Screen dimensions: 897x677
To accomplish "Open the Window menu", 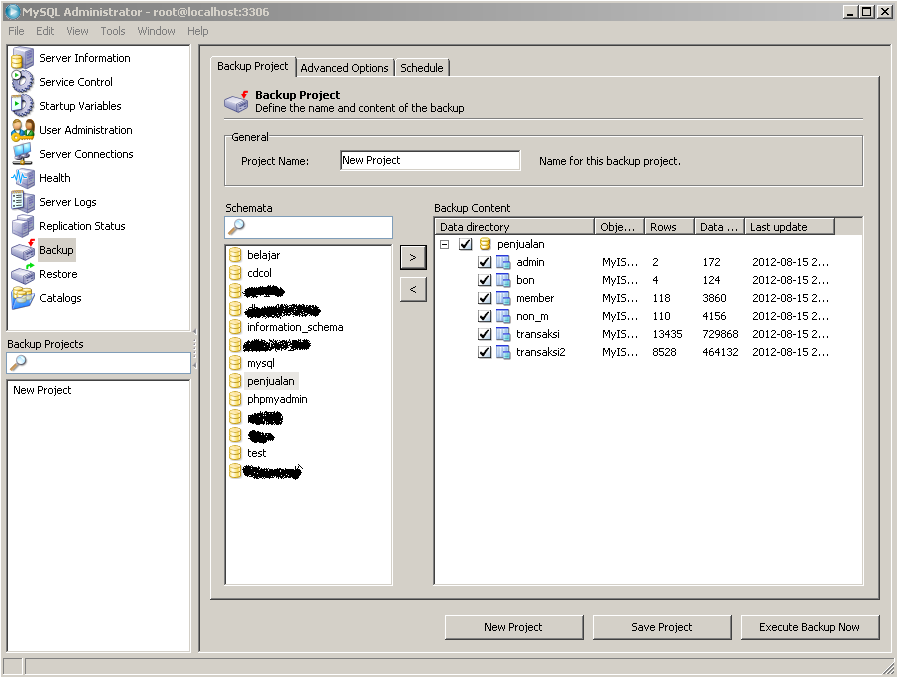I will [156, 31].
